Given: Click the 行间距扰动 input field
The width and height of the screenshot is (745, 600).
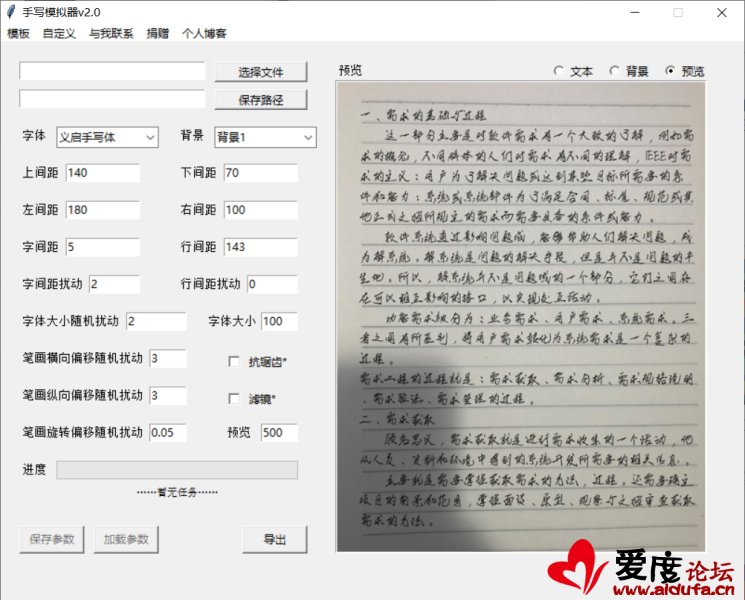Looking at the screenshot, I should [272, 284].
